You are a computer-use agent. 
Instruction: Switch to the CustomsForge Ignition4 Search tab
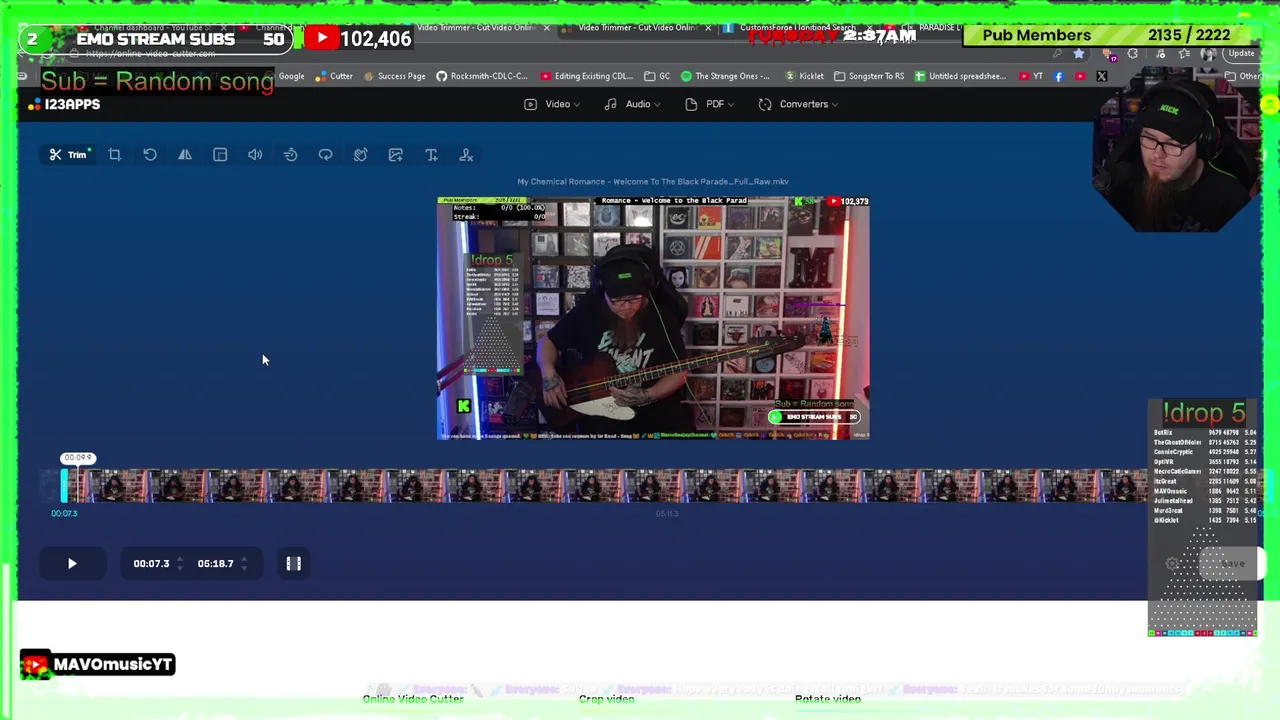(791, 27)
